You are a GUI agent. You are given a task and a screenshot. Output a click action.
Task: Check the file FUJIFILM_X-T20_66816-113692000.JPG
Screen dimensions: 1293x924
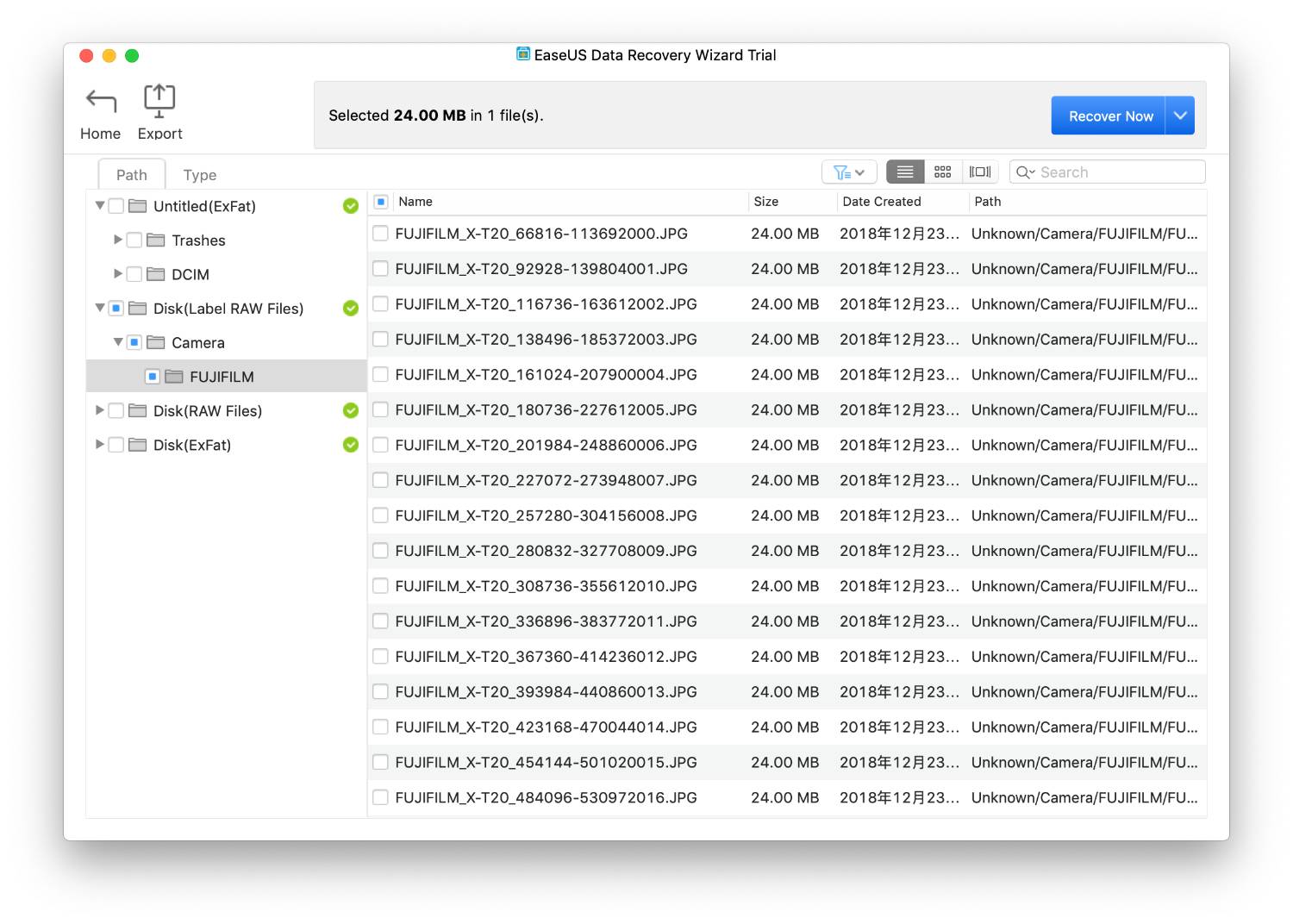coord(380,234)
